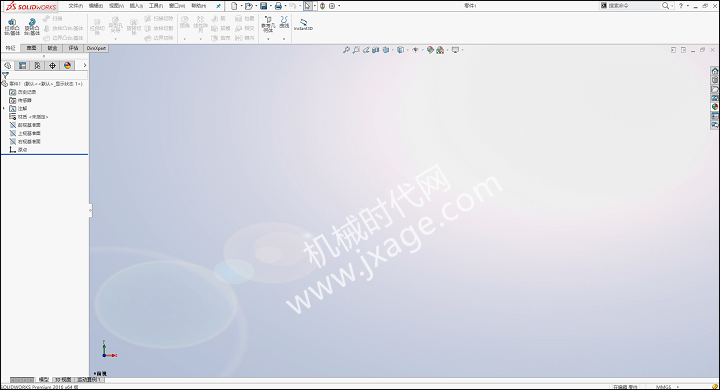Pin the menu bar with pushpin

click(x=219, y=6)
